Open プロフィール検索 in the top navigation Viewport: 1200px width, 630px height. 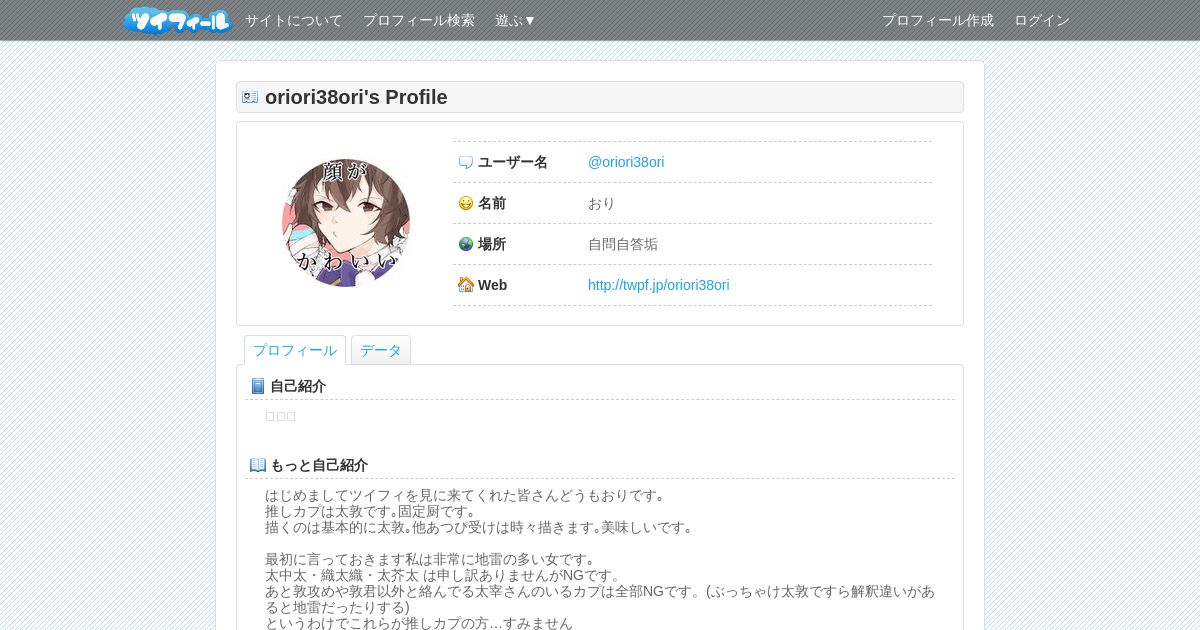click(419, 20)
